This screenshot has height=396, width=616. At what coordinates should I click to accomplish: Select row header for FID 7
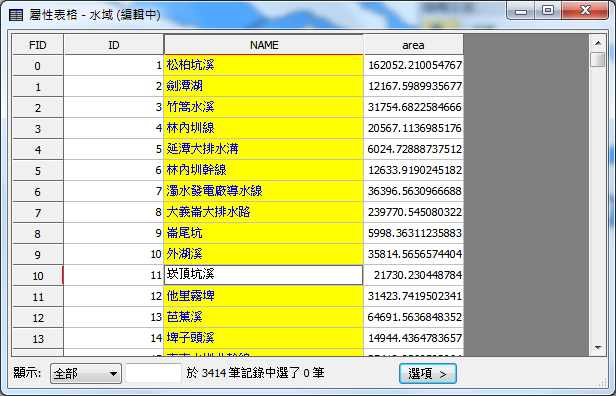[38, 213]
